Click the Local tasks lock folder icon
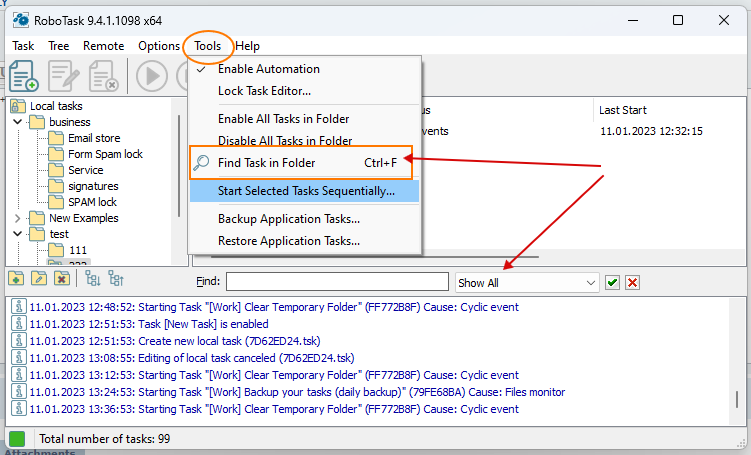This screenshot has width=751, height=455. pyautogui.click(x=18, y=106)
